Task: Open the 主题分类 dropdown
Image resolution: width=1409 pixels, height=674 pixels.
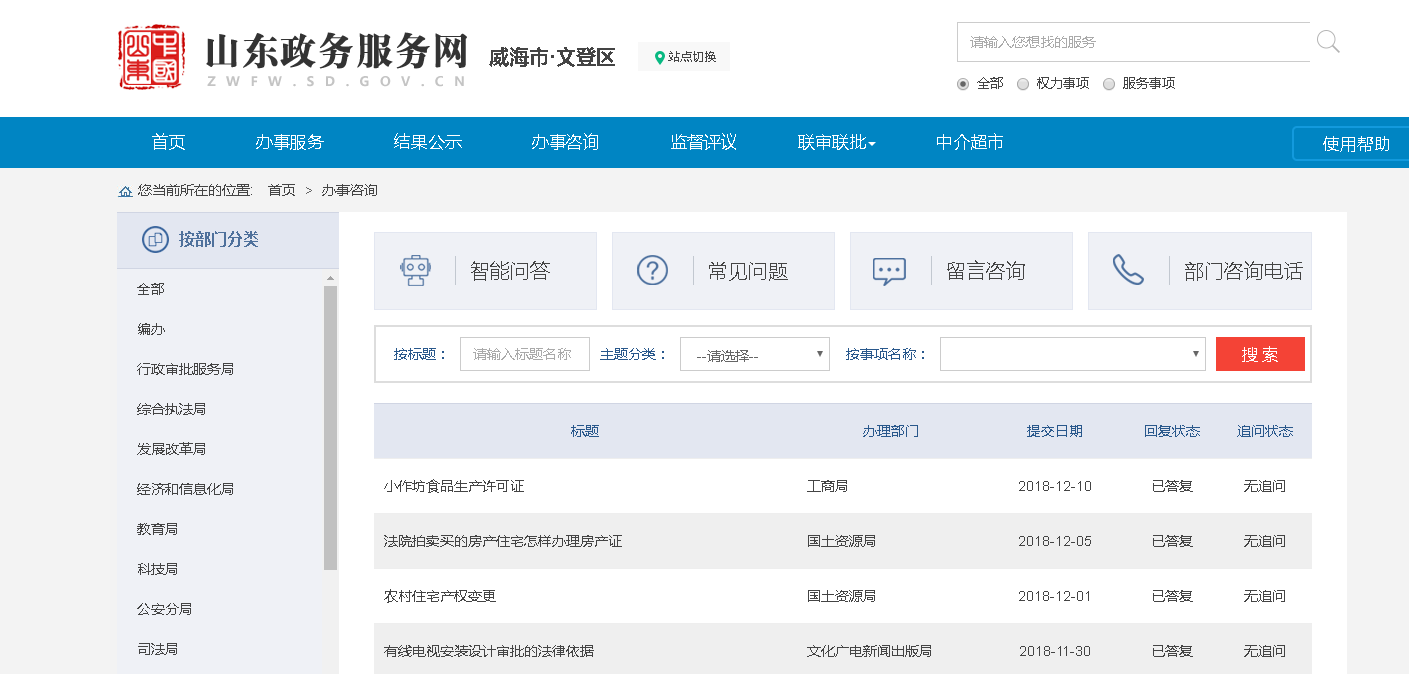Action: pyautogui.click(x=754, y=354)
